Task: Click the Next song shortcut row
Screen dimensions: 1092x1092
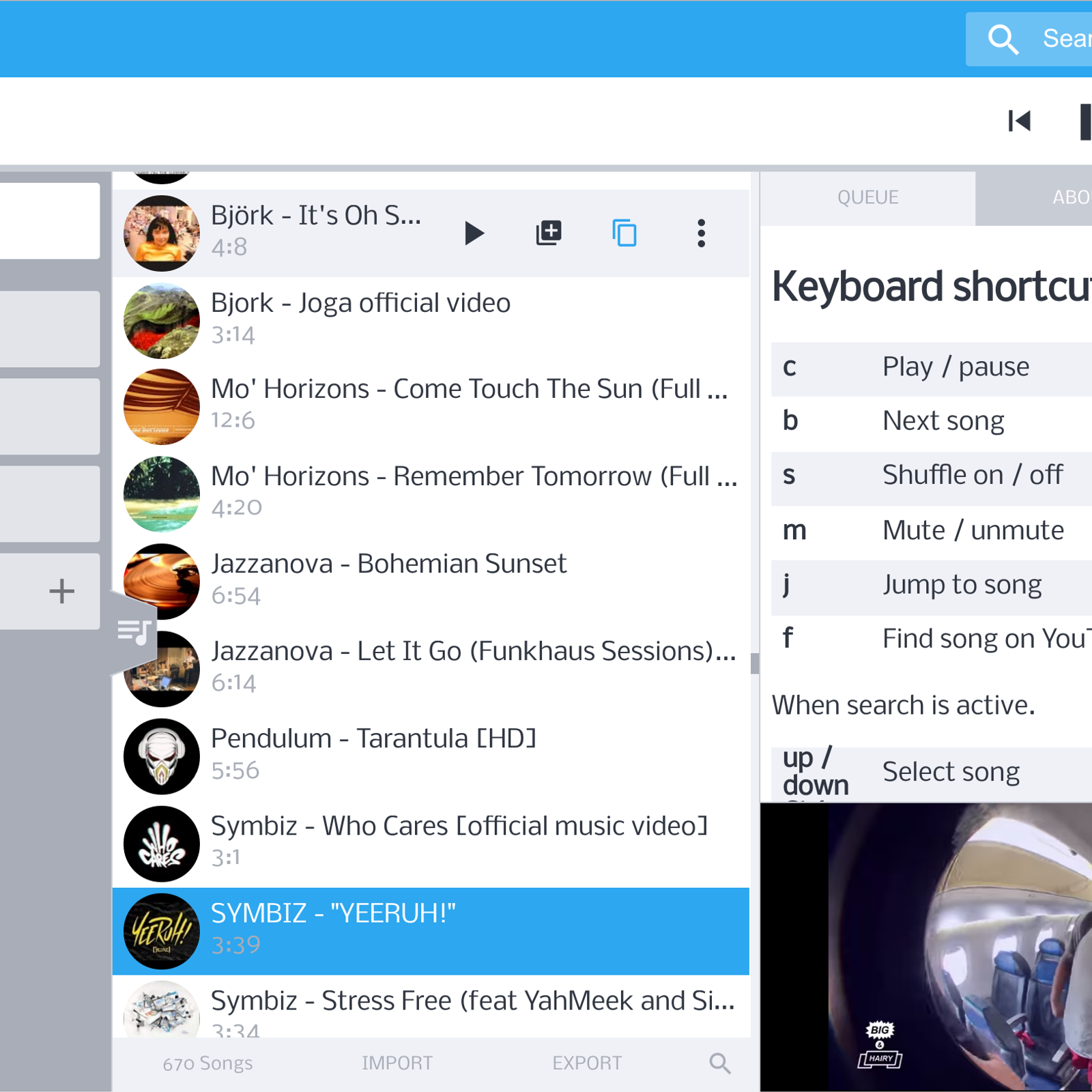Action: pyautogui.click(x=932, y=423)
